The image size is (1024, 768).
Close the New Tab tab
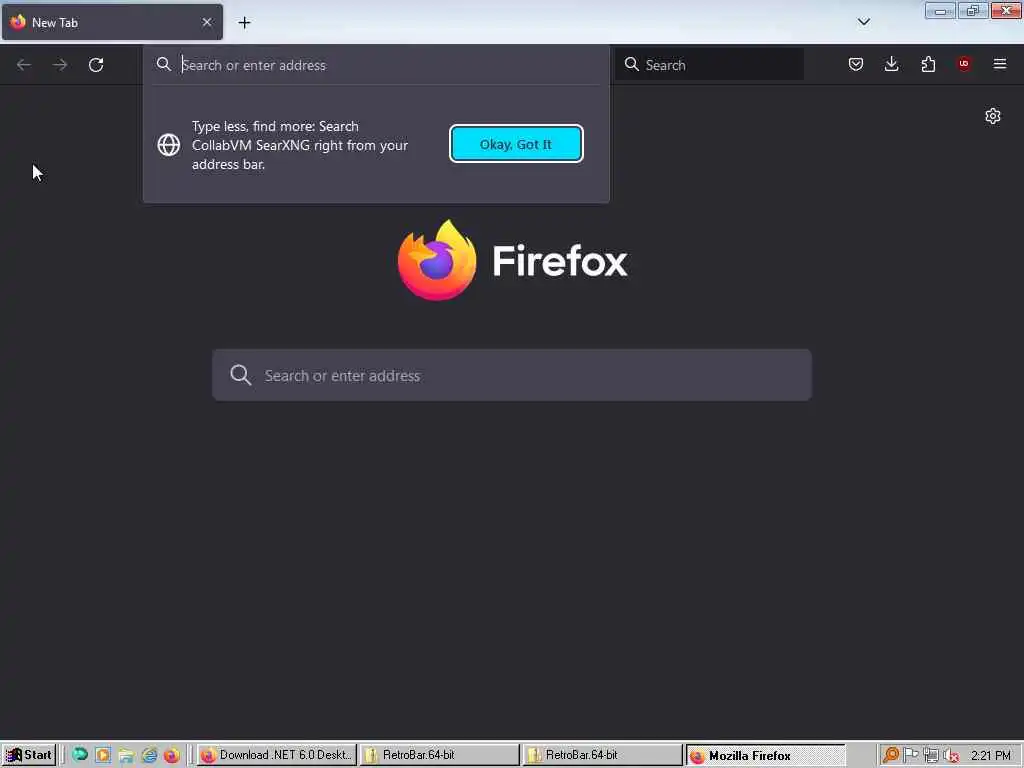[x=207, y=22]
